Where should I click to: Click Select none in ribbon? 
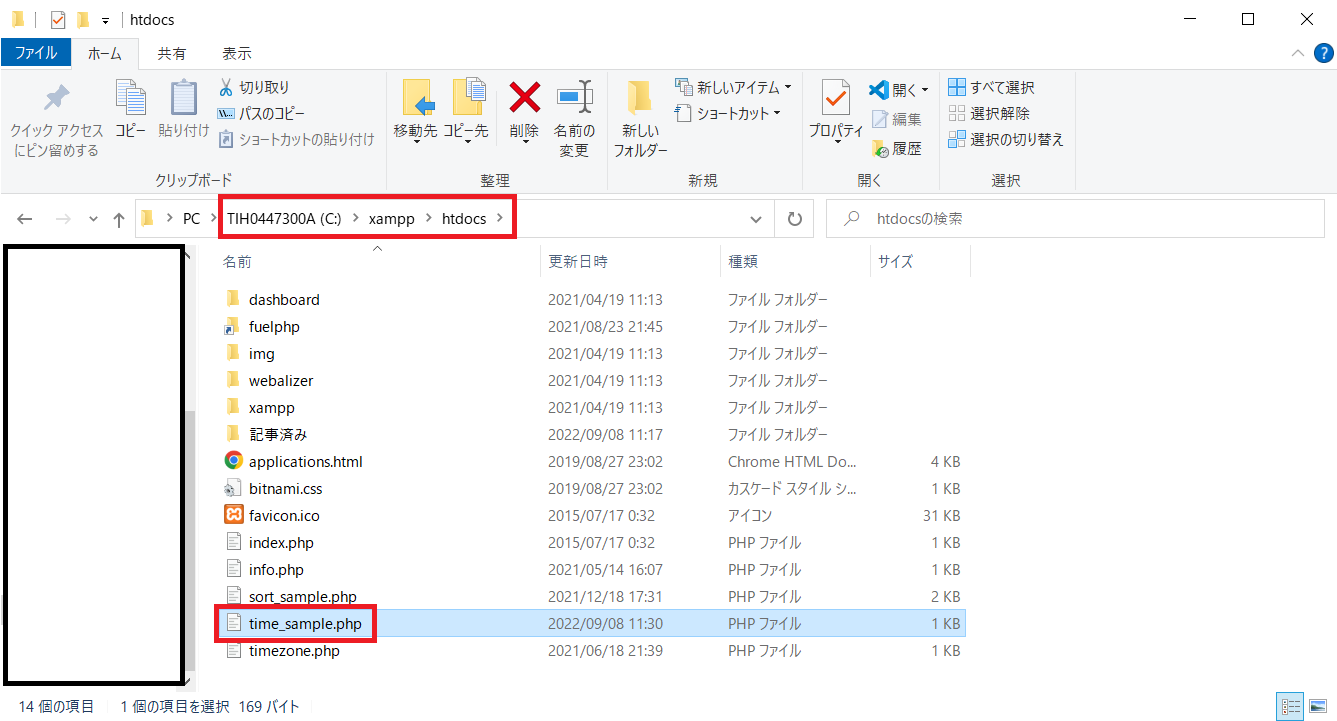pyautogui.click(x=988, y=114)
